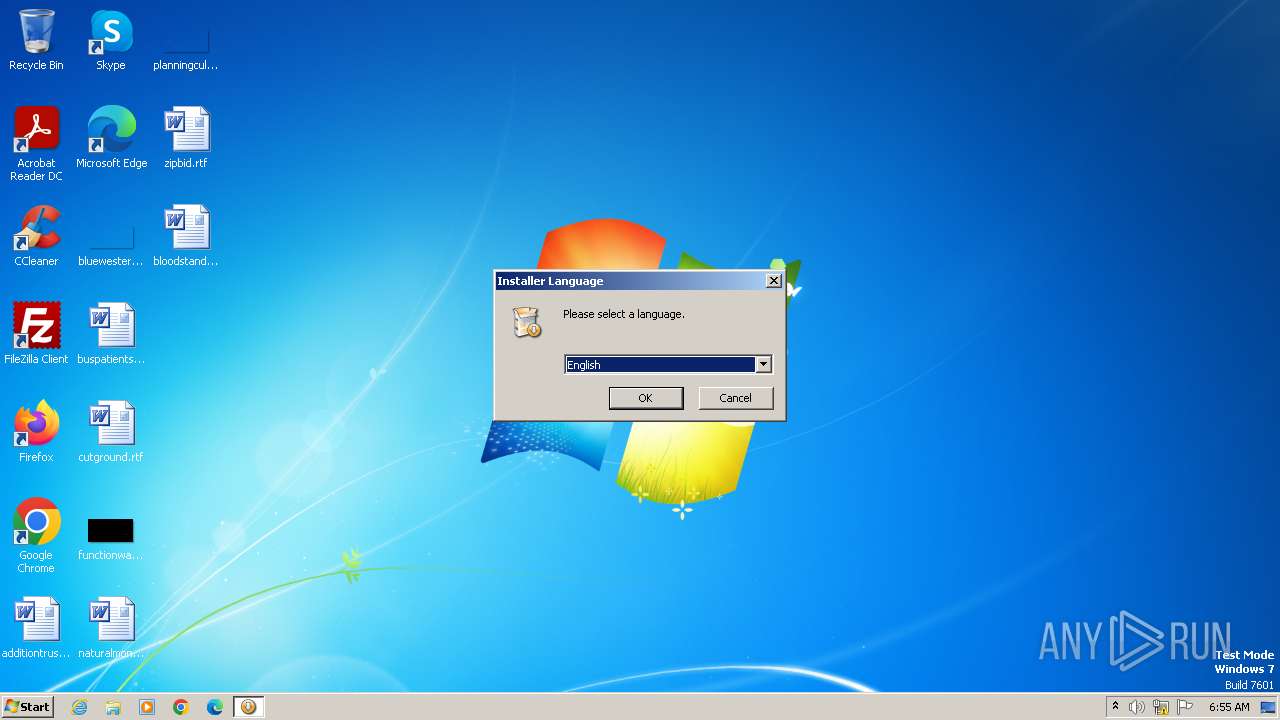1280x720 pixels.
Task: Select the cutground.rtf document
Action: tap(111, 432)
